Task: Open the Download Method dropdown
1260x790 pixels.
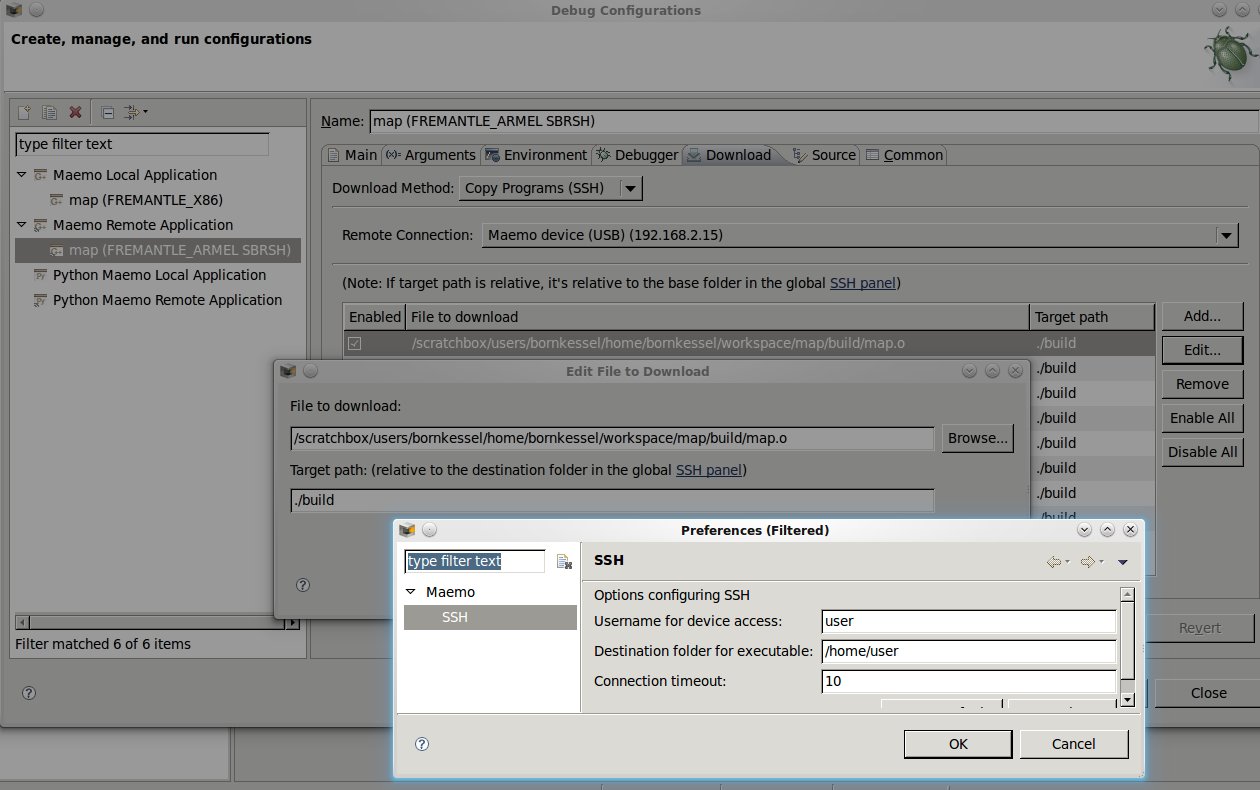Action: click(x=629, y=188)
